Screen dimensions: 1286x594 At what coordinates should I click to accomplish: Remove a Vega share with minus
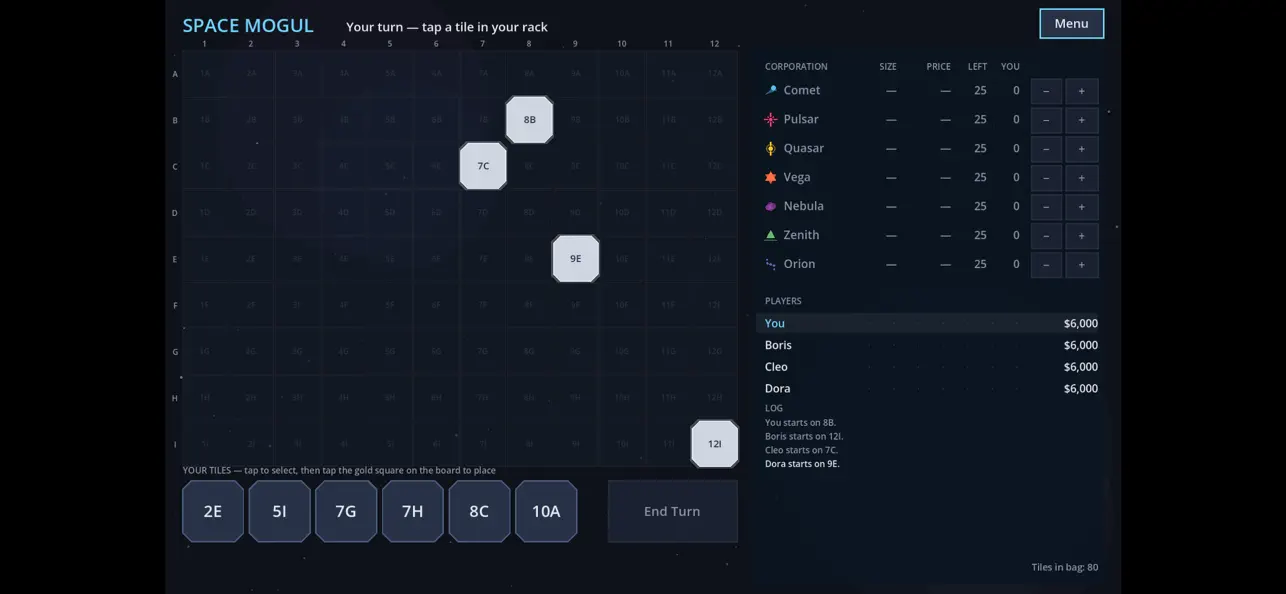(1046, 178)
